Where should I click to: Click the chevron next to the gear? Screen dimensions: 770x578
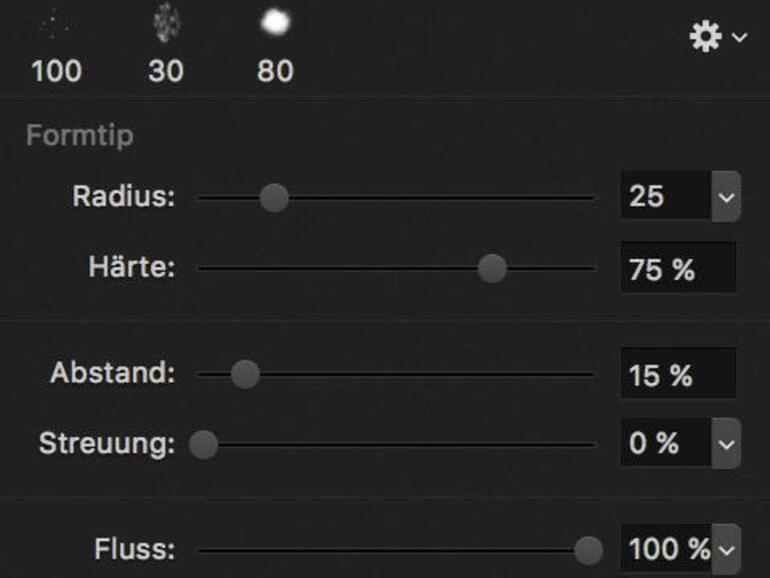coord(739,38)
